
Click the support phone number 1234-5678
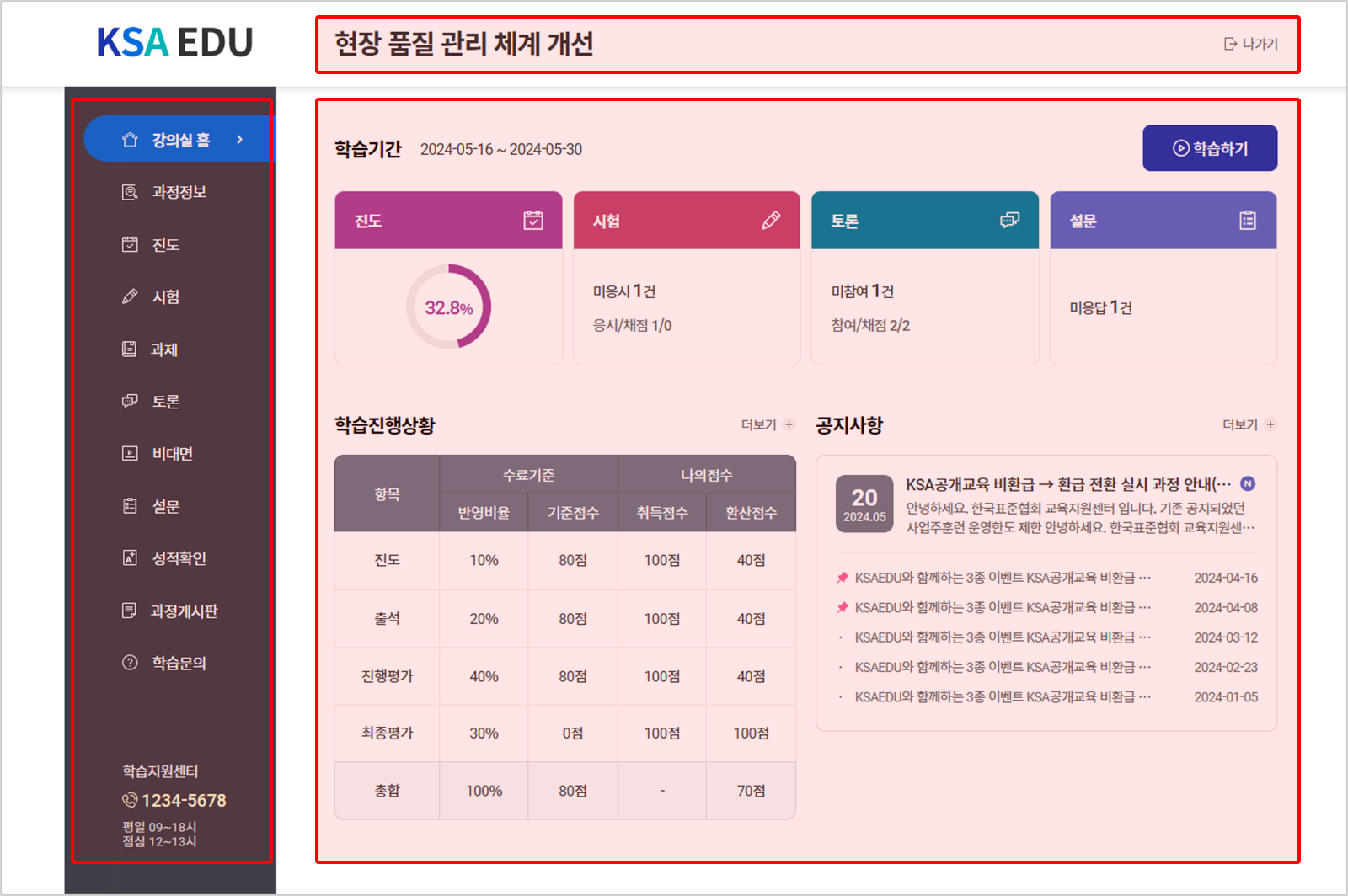point(184,800)
